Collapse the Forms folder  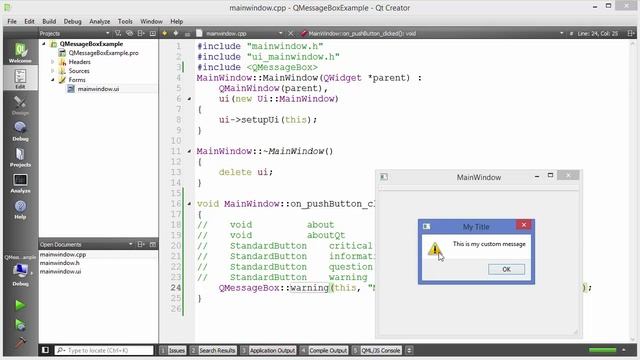click(53, 80)
